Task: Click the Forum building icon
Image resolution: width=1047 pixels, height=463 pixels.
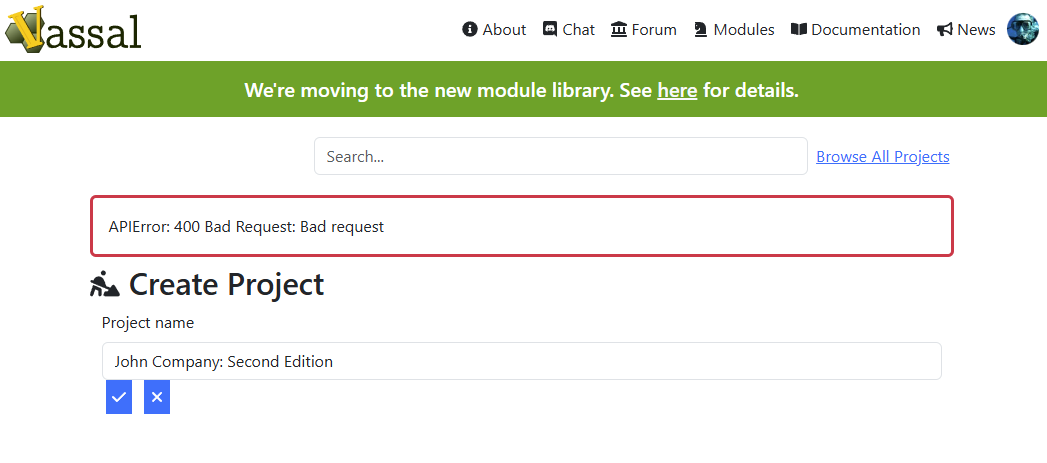Action: click(x=619, y=29)
